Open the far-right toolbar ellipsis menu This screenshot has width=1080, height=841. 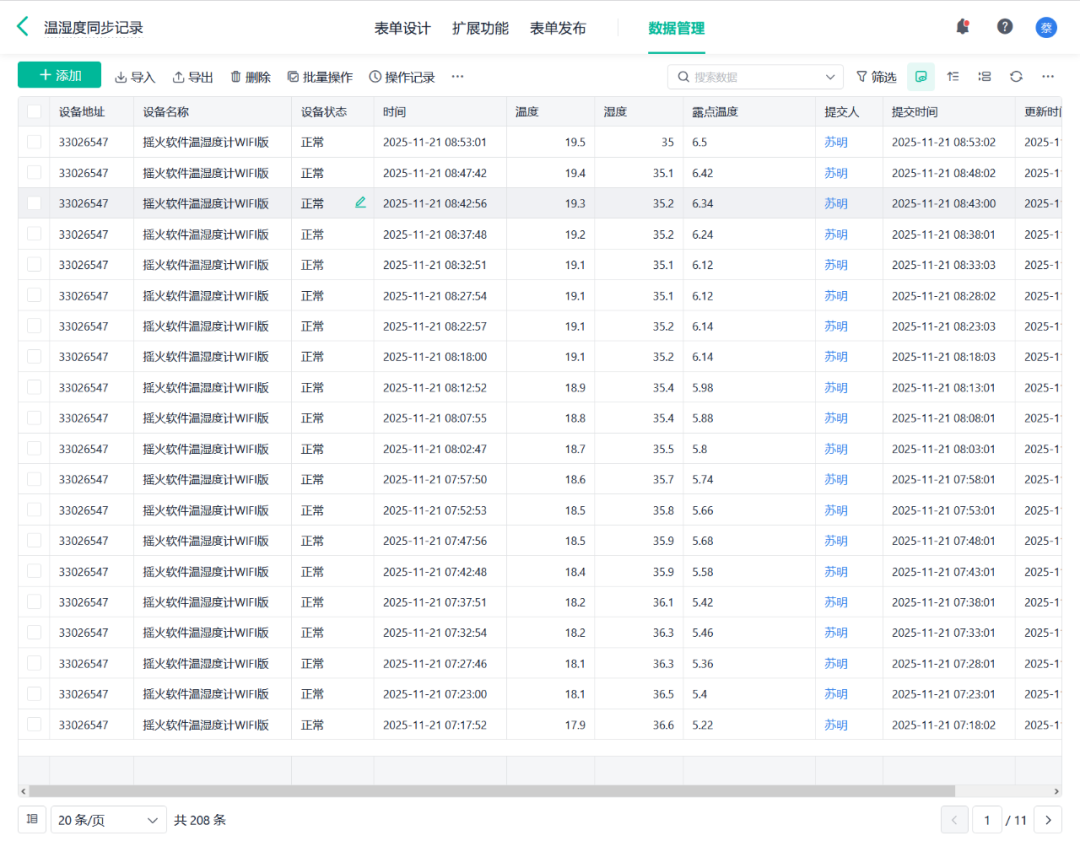pyautogui.click(x=1048, y=76)
